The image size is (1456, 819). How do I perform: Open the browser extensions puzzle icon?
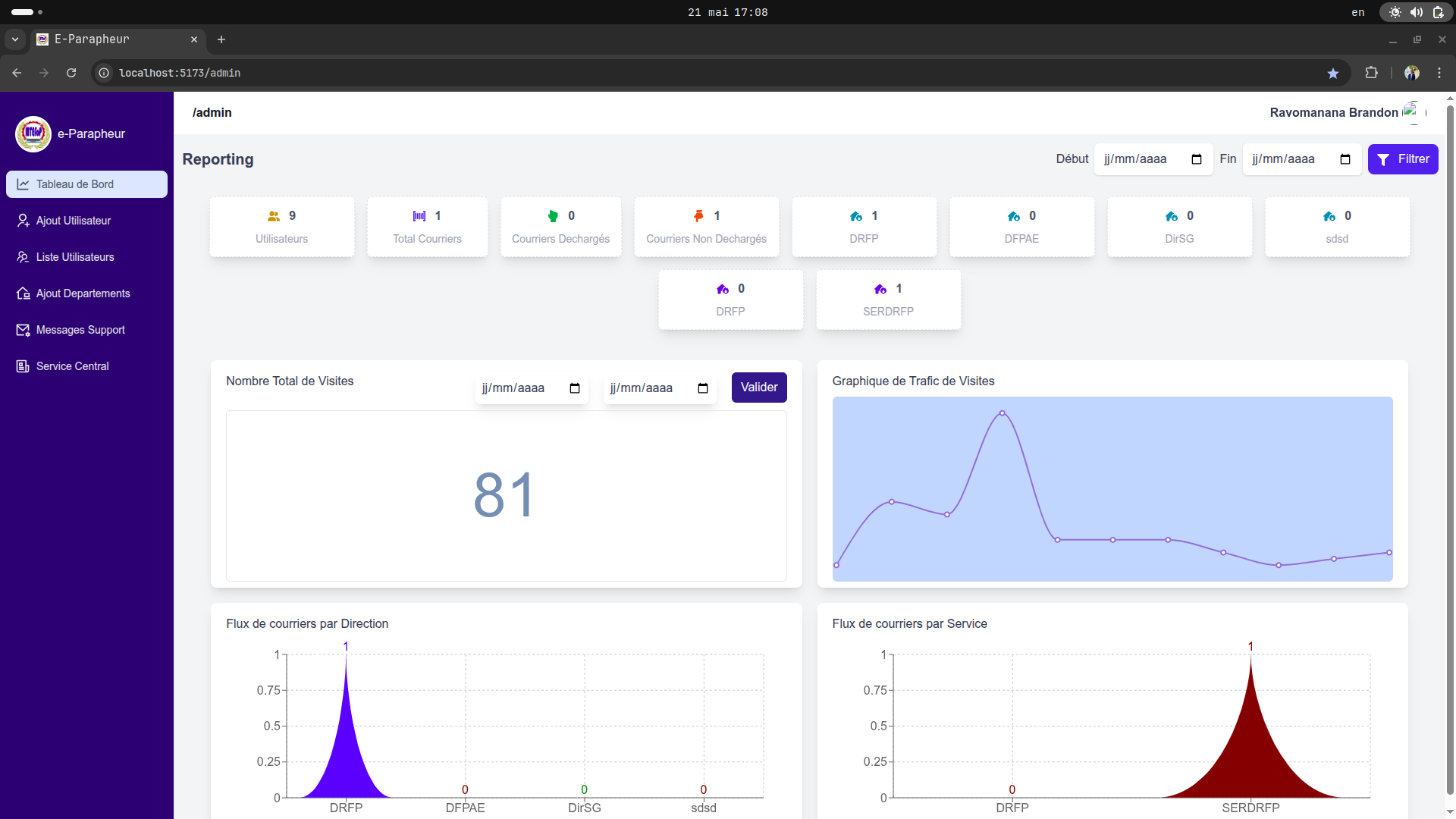point(1371,74)
